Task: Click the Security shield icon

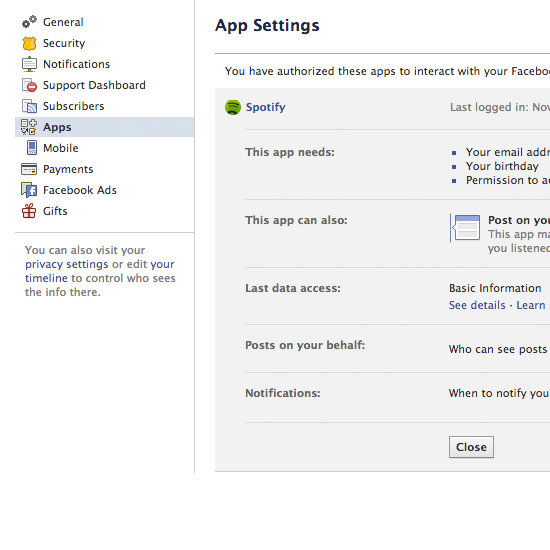Action: click(x=29, y=43)
